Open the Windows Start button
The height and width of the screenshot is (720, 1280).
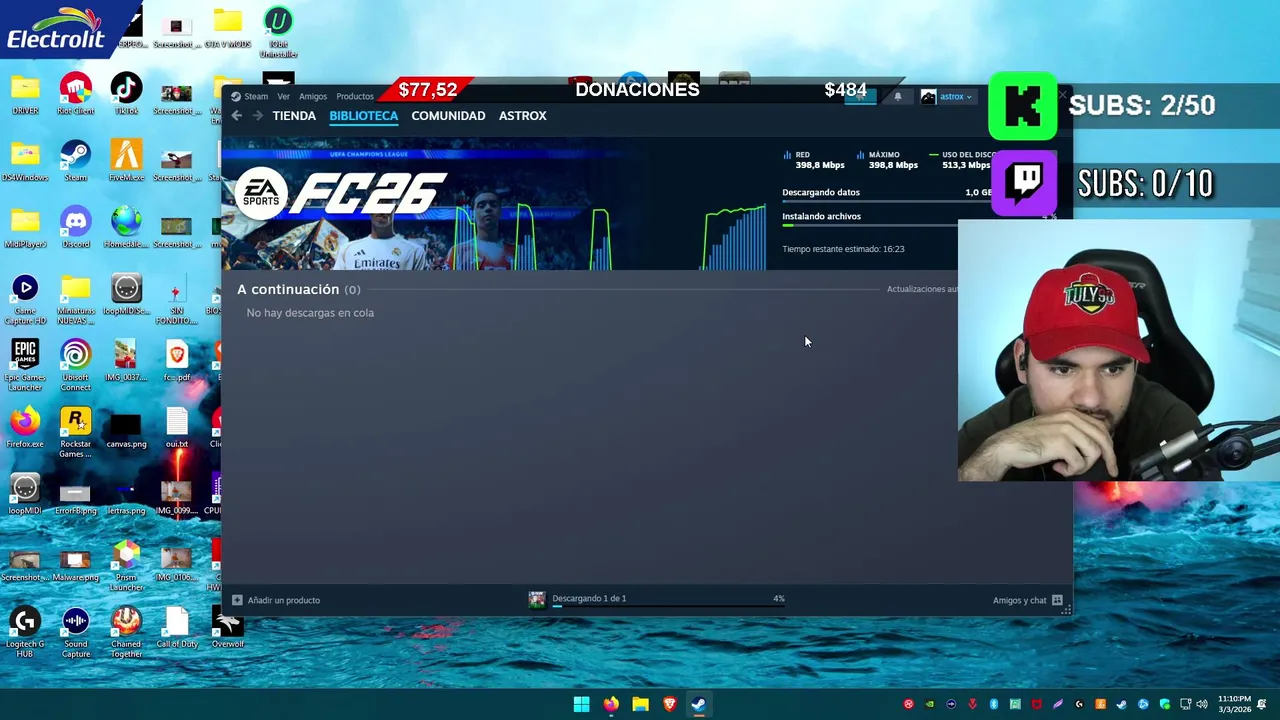click(582, 704)
